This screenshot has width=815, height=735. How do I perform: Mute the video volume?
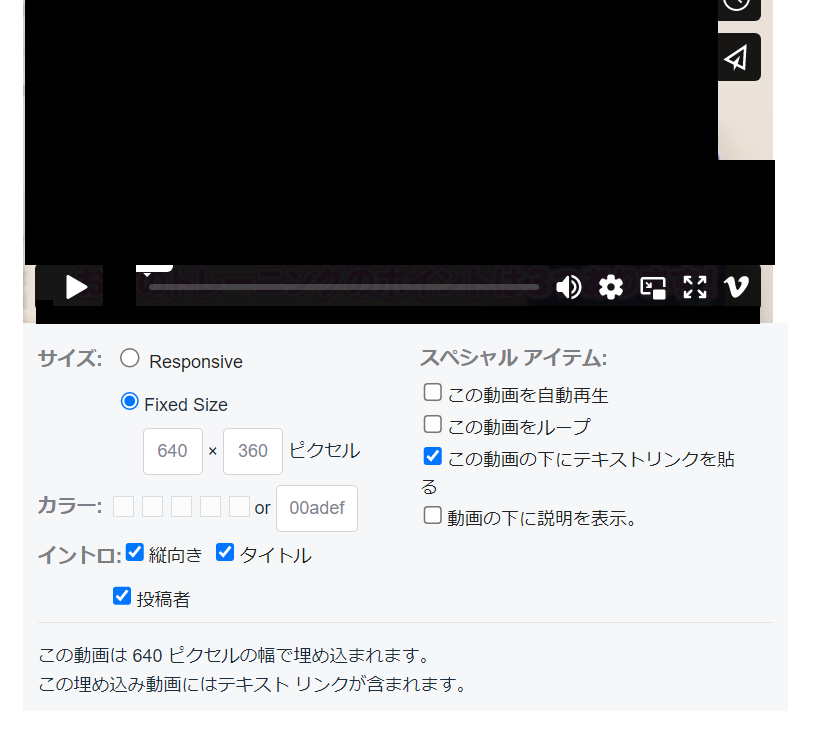[x=569, y=287]
